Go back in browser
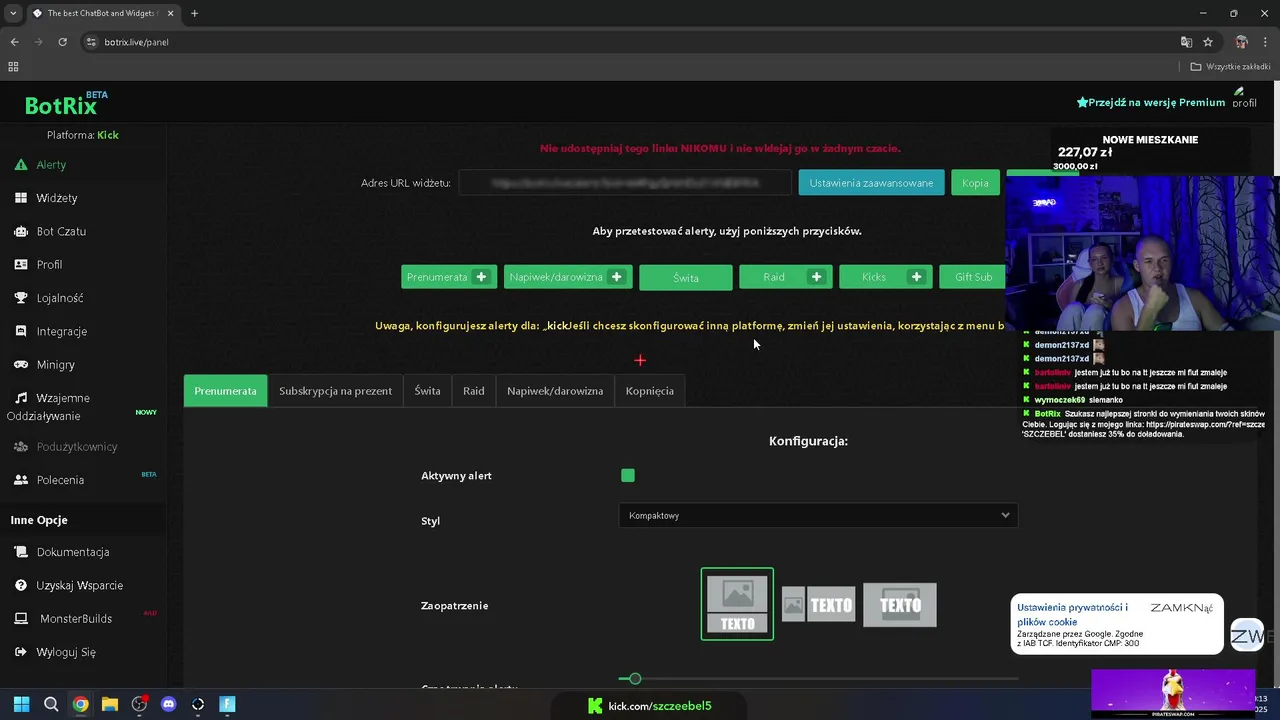The height and width of the screenshot is (720, 1280). (x=14, y=42)
